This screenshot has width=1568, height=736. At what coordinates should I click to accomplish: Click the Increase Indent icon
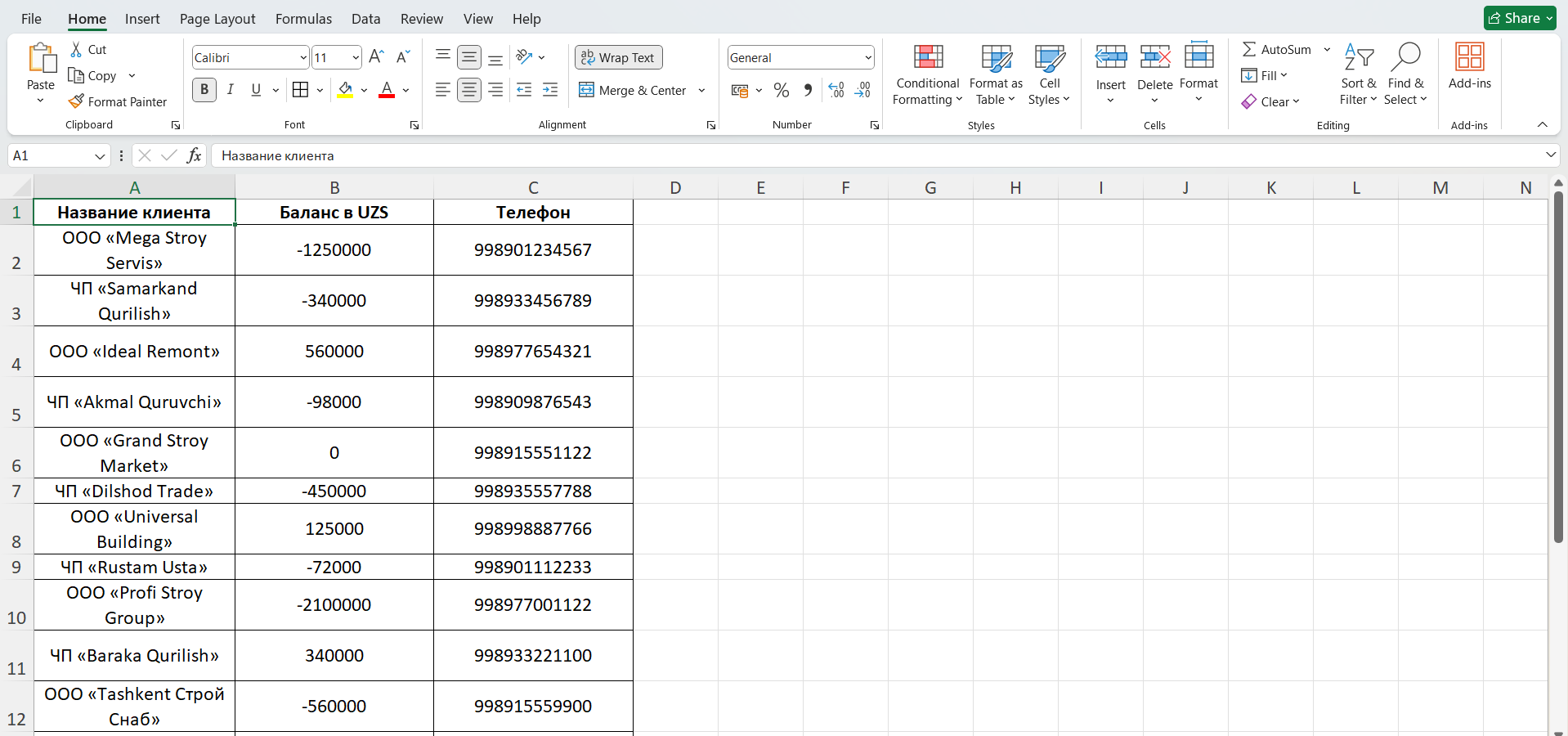(x=550, y=91)
